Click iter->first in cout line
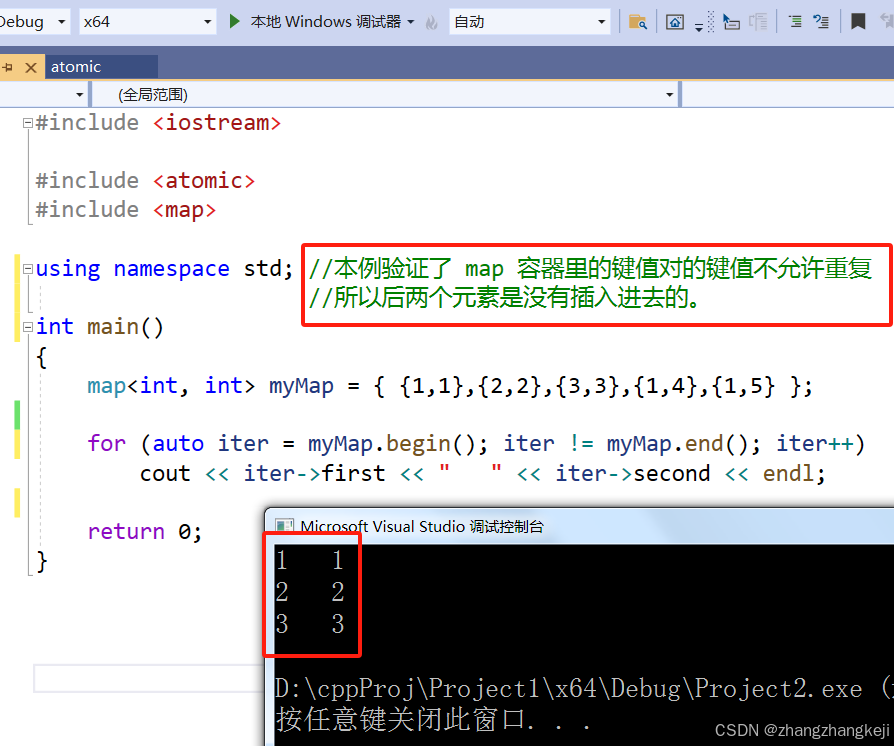The width and height of the screenshot is (894, 746). 314,473
